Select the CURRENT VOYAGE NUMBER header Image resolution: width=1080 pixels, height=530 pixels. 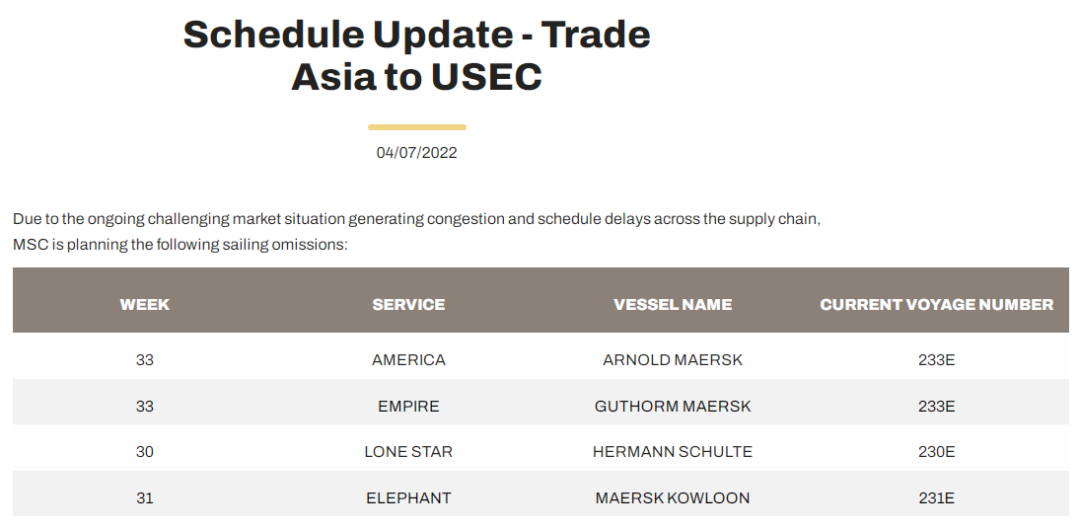pos(936,304)
